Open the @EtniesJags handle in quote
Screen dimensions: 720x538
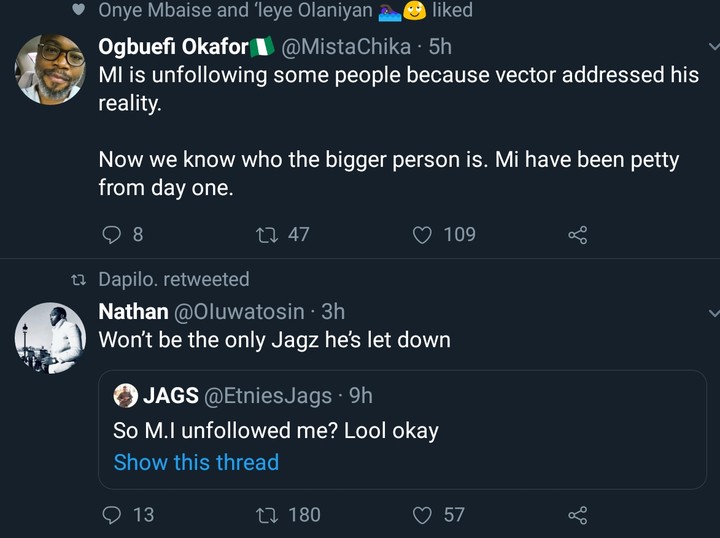point(268,396)
